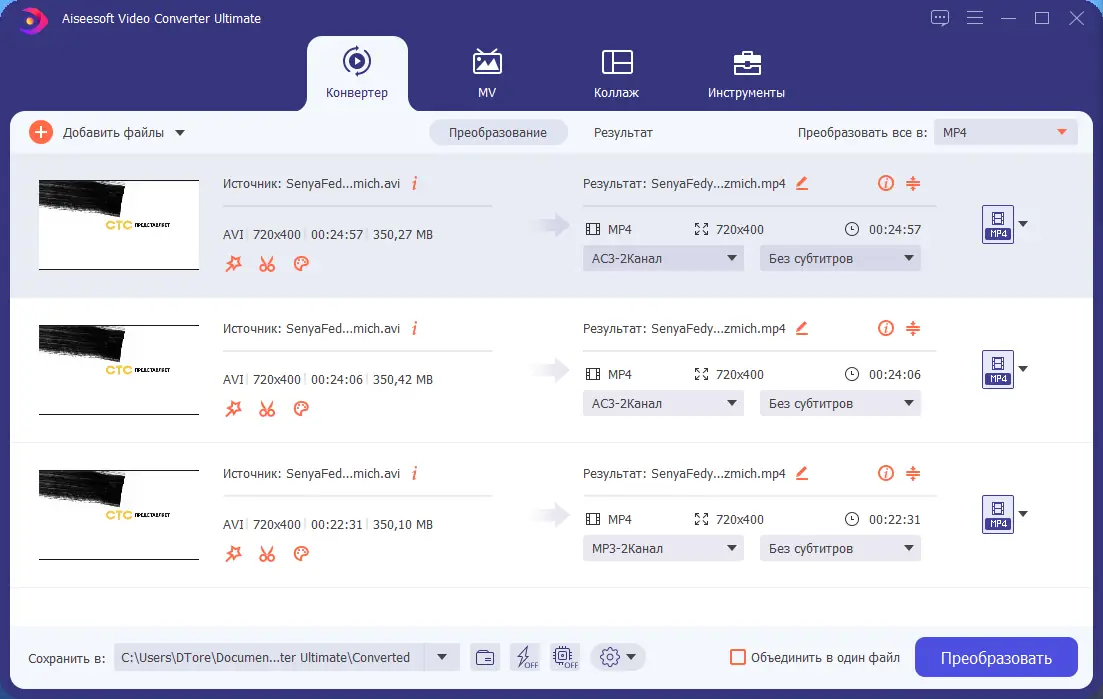
Task: Switch to the 'Коллаж' tab
Action: click(616, 74)
